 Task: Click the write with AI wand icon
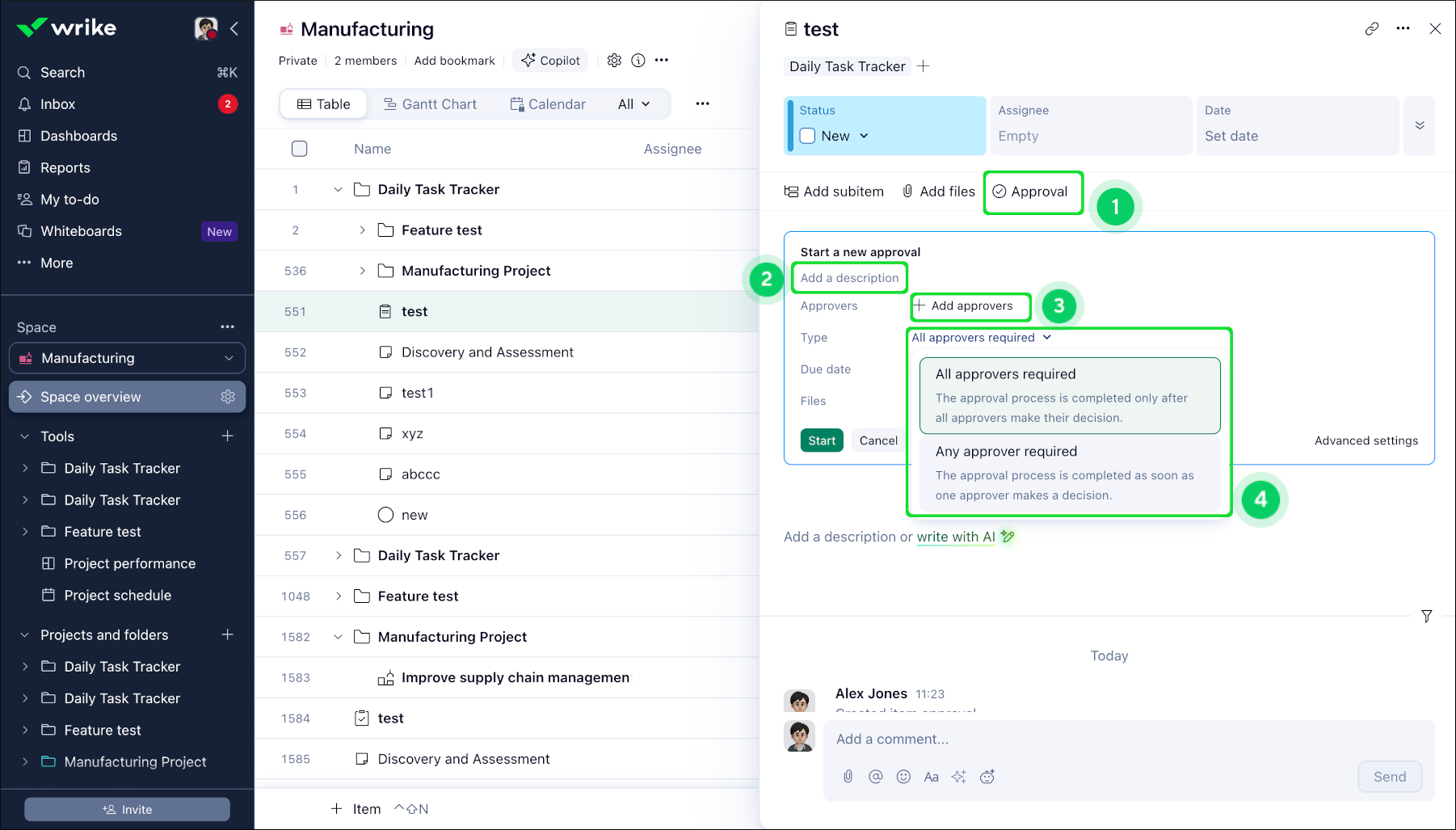click(1008, 536)
